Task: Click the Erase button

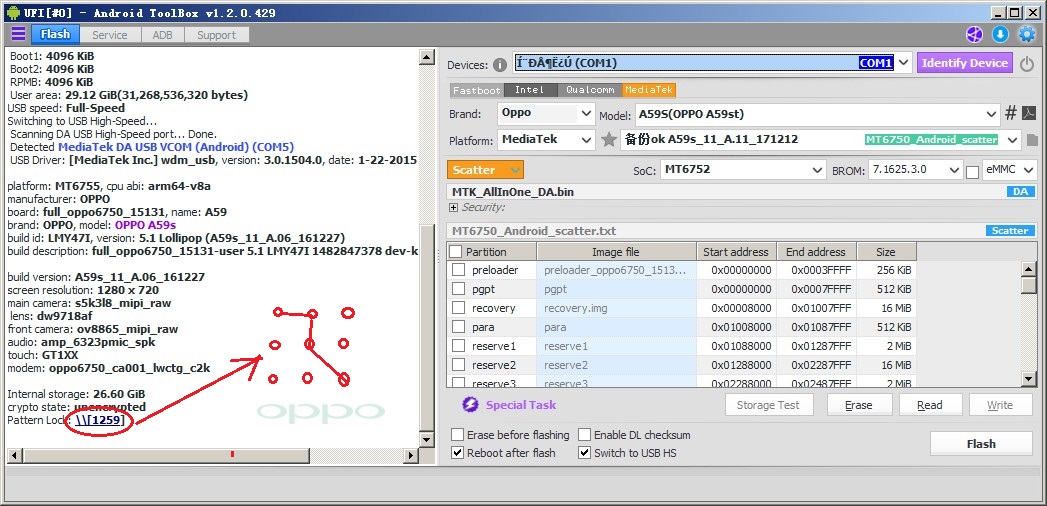Action: (858, 405)
